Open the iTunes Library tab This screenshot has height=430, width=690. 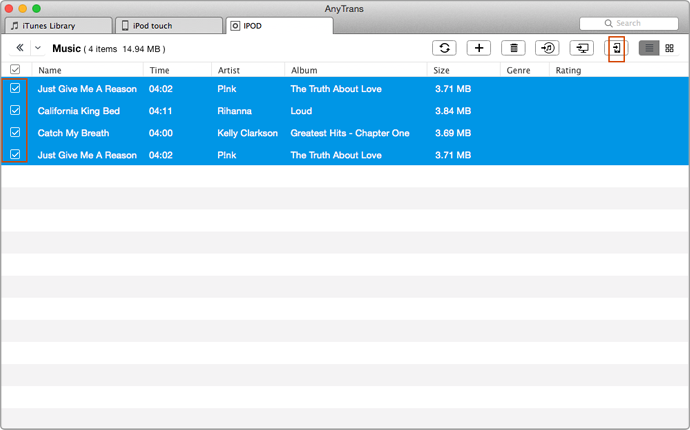pyautogui.click(x=58, y=26)
